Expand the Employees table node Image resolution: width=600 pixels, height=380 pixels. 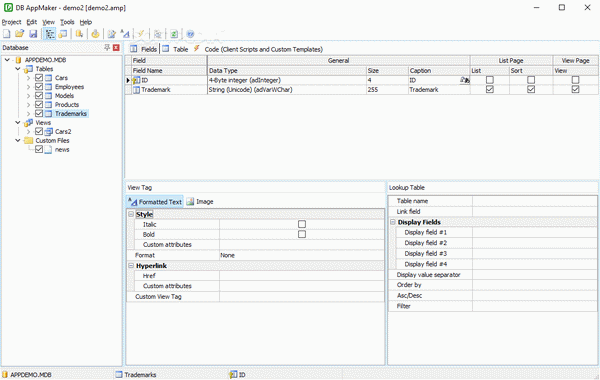(x=28, y=87)
